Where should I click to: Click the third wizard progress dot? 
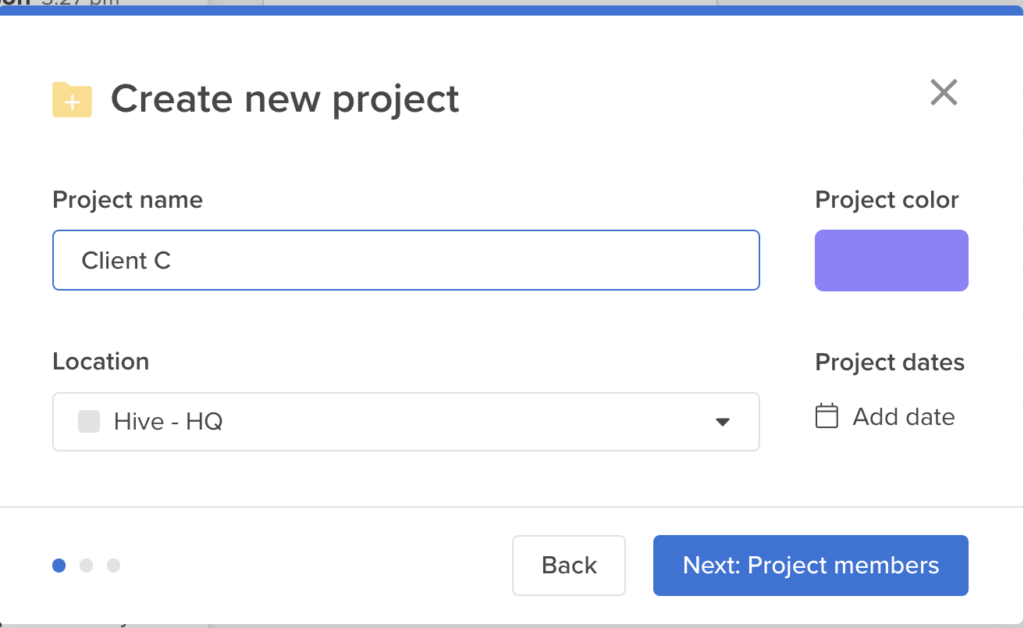[114, 565]
